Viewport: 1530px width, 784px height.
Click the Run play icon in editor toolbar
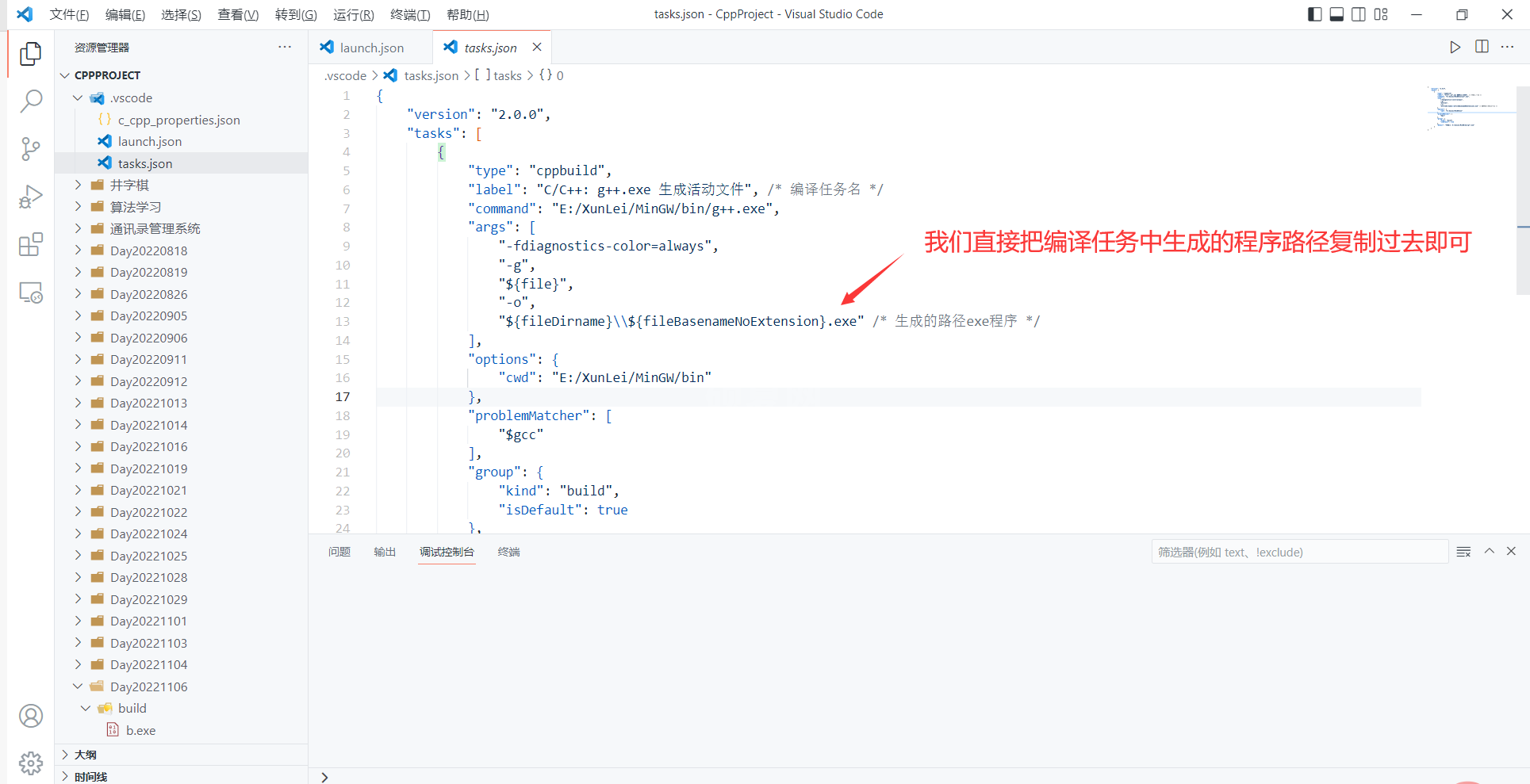coord(1455,47)
